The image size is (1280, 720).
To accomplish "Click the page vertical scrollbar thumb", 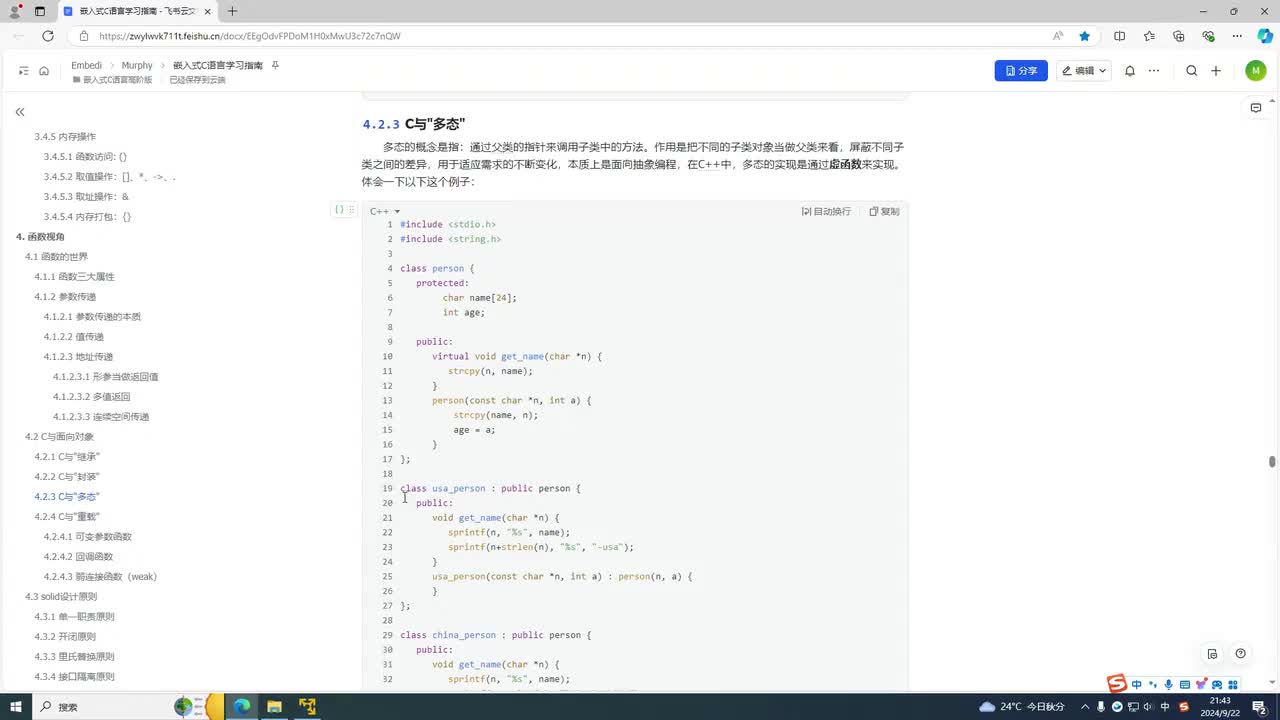I will pos(1272,461).
